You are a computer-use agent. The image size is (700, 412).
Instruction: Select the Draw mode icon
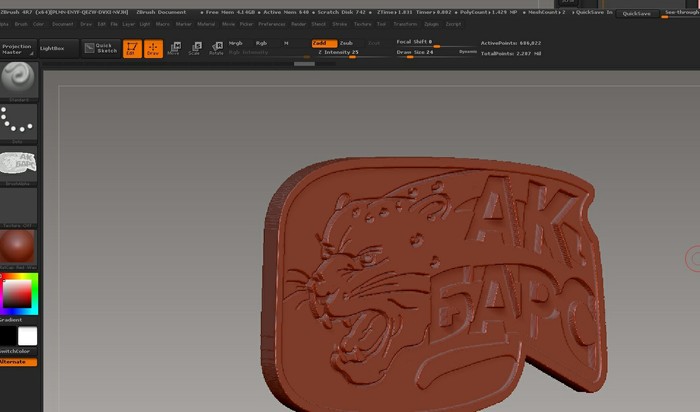pyautogui.click(x=153, y=48)
